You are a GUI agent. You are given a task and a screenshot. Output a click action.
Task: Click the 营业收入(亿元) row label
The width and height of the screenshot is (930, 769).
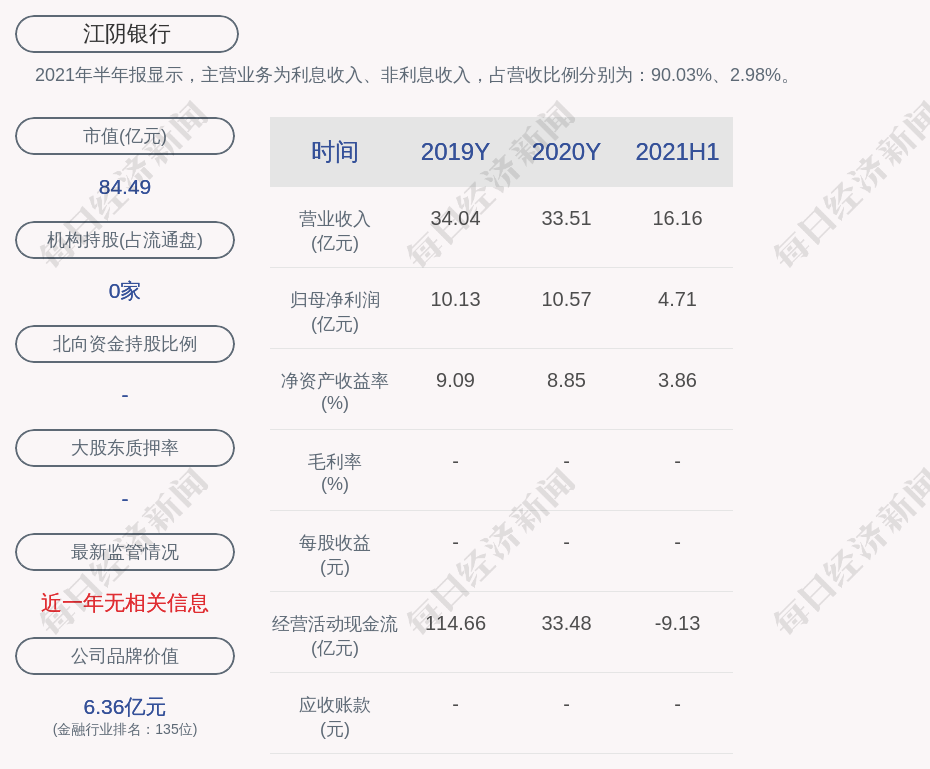tap(335, 231)
